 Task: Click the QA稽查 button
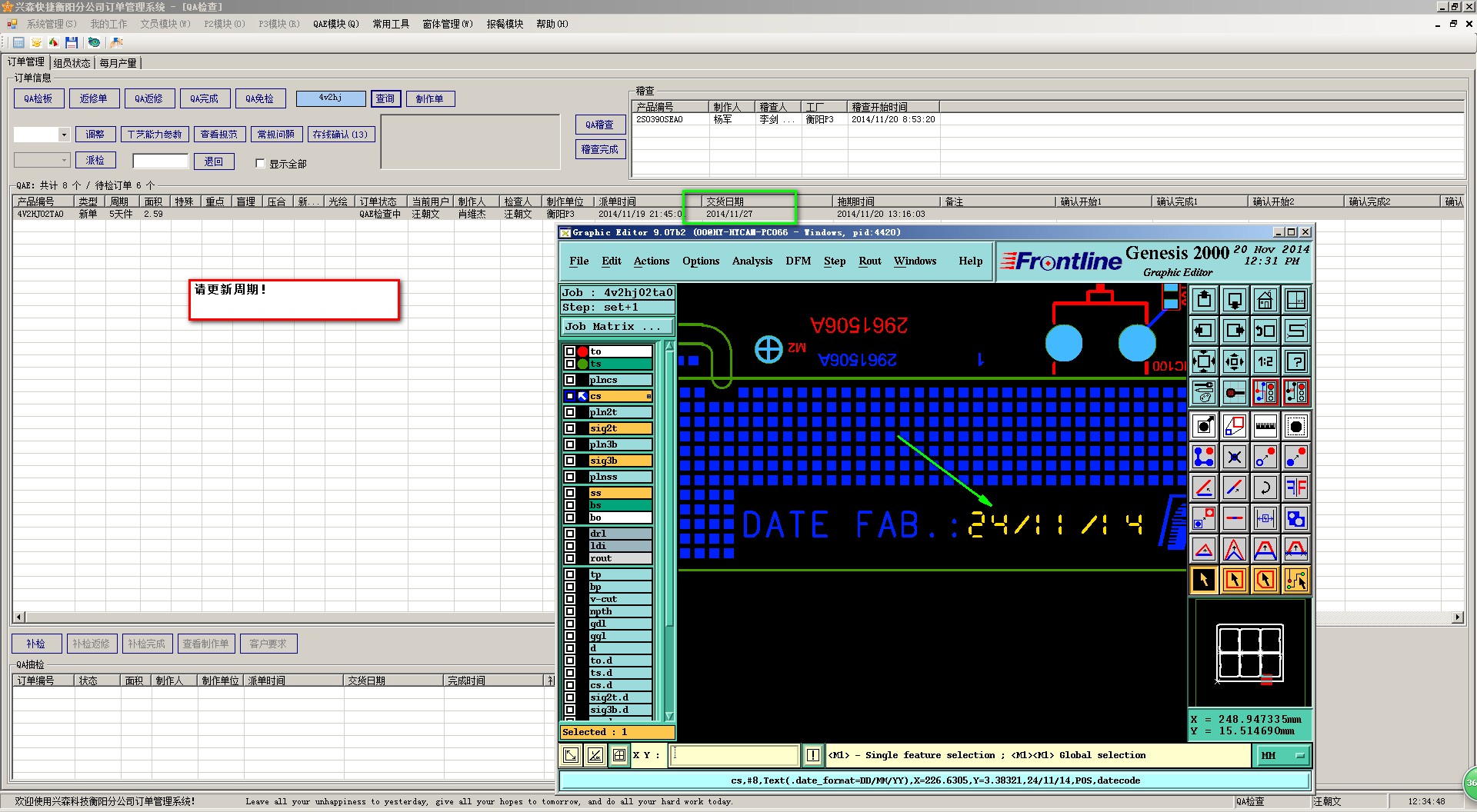tap(600, 125)
